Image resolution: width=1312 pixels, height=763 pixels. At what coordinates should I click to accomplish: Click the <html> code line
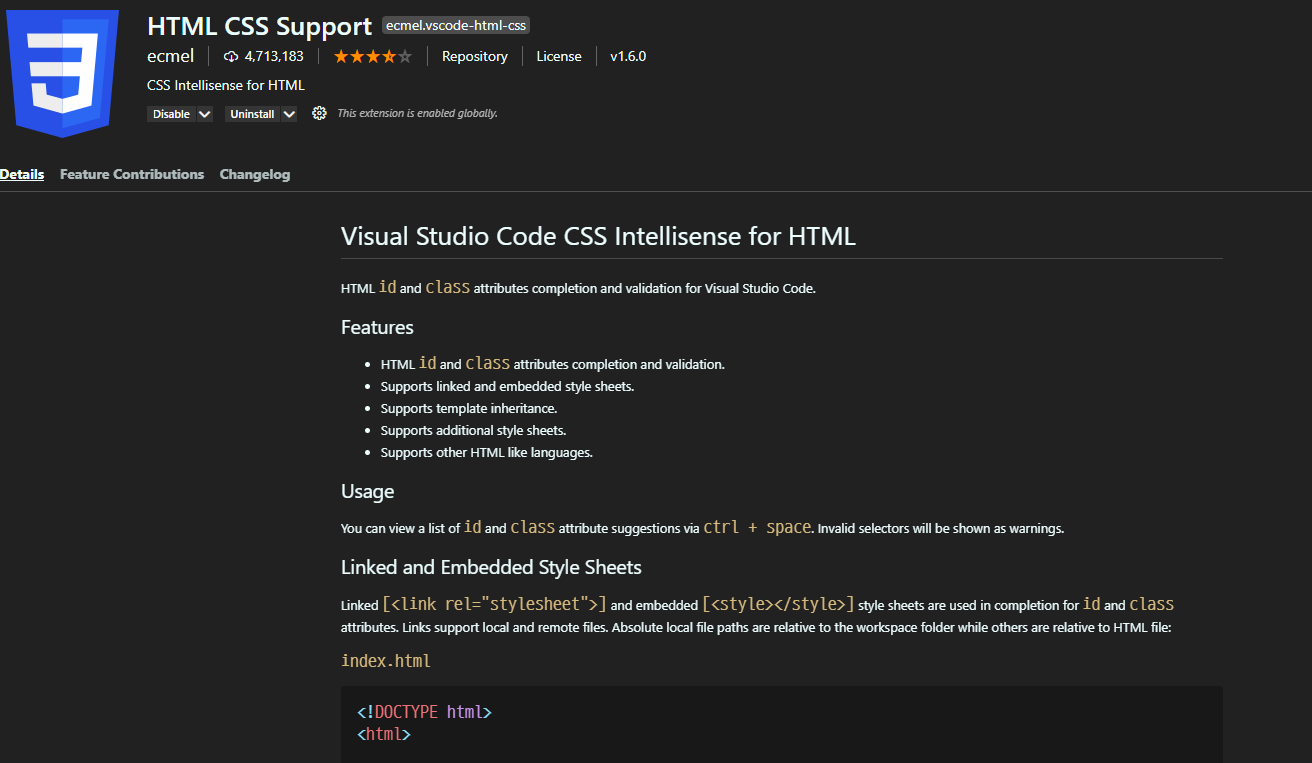point(384,734)
